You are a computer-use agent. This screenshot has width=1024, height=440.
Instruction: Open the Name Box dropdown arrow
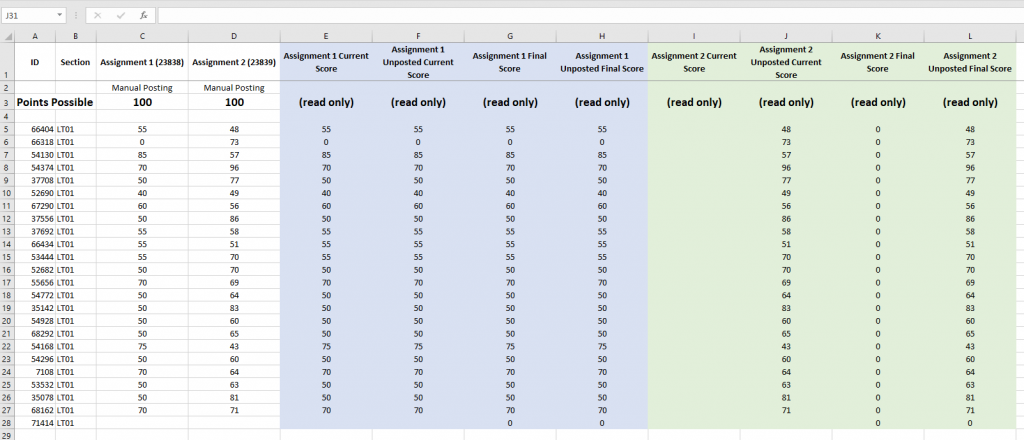pyautogui.click(x=62, y=16)
